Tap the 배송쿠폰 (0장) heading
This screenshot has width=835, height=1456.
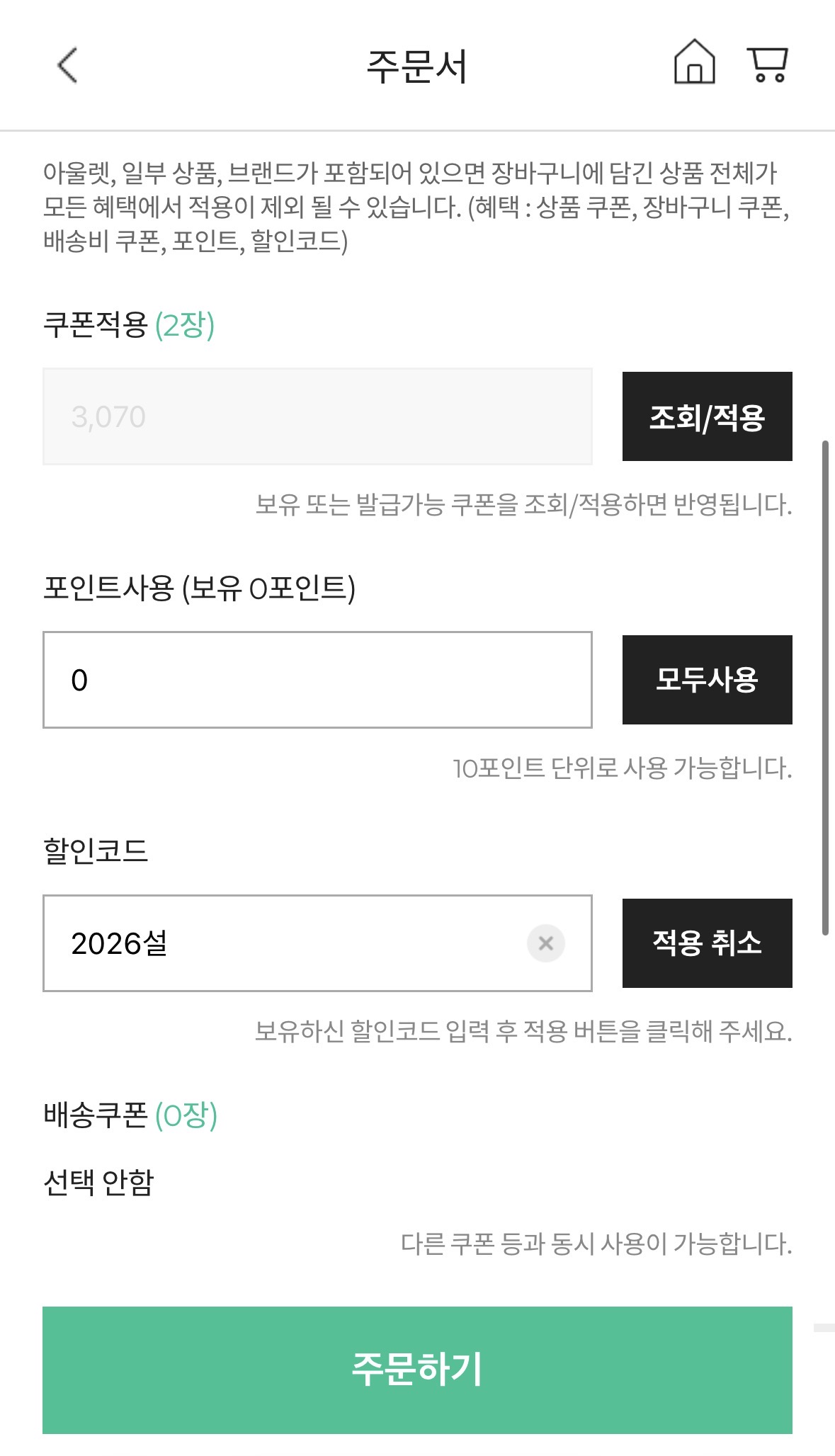[x=130, y=1115]
